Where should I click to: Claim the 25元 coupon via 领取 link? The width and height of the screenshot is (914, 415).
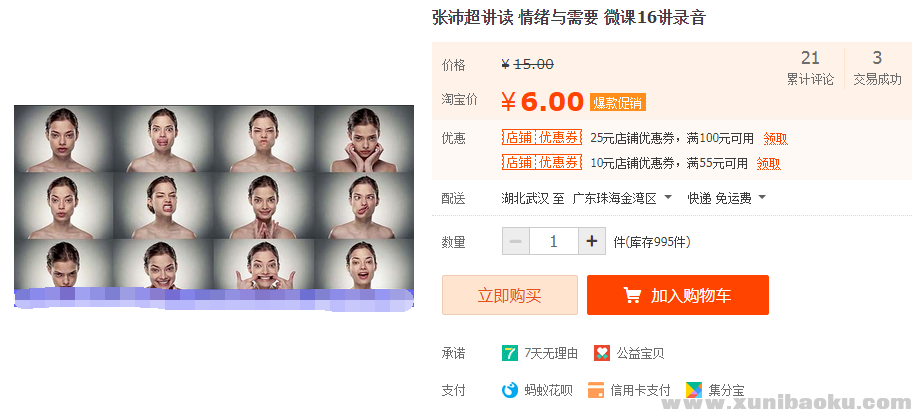775,139
